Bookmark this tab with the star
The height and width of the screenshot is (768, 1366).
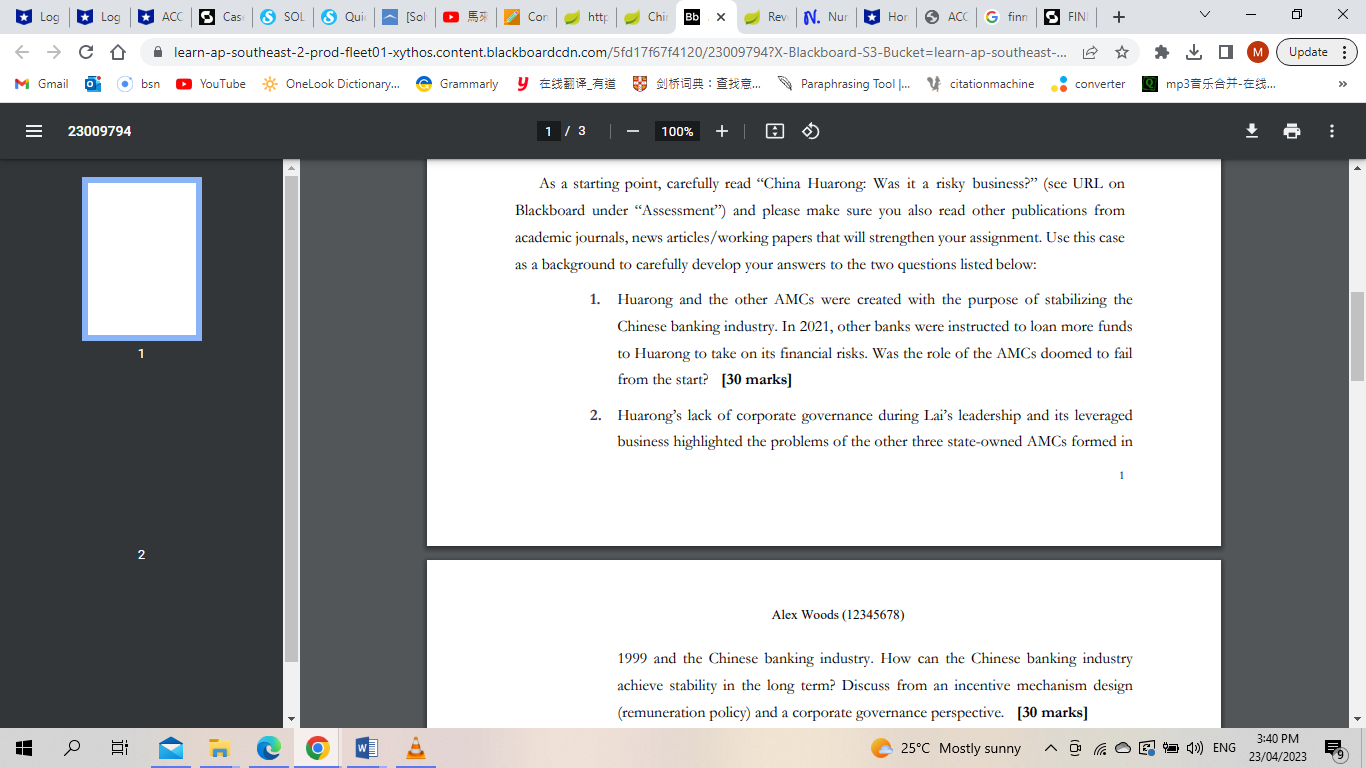pos(1121,52)
